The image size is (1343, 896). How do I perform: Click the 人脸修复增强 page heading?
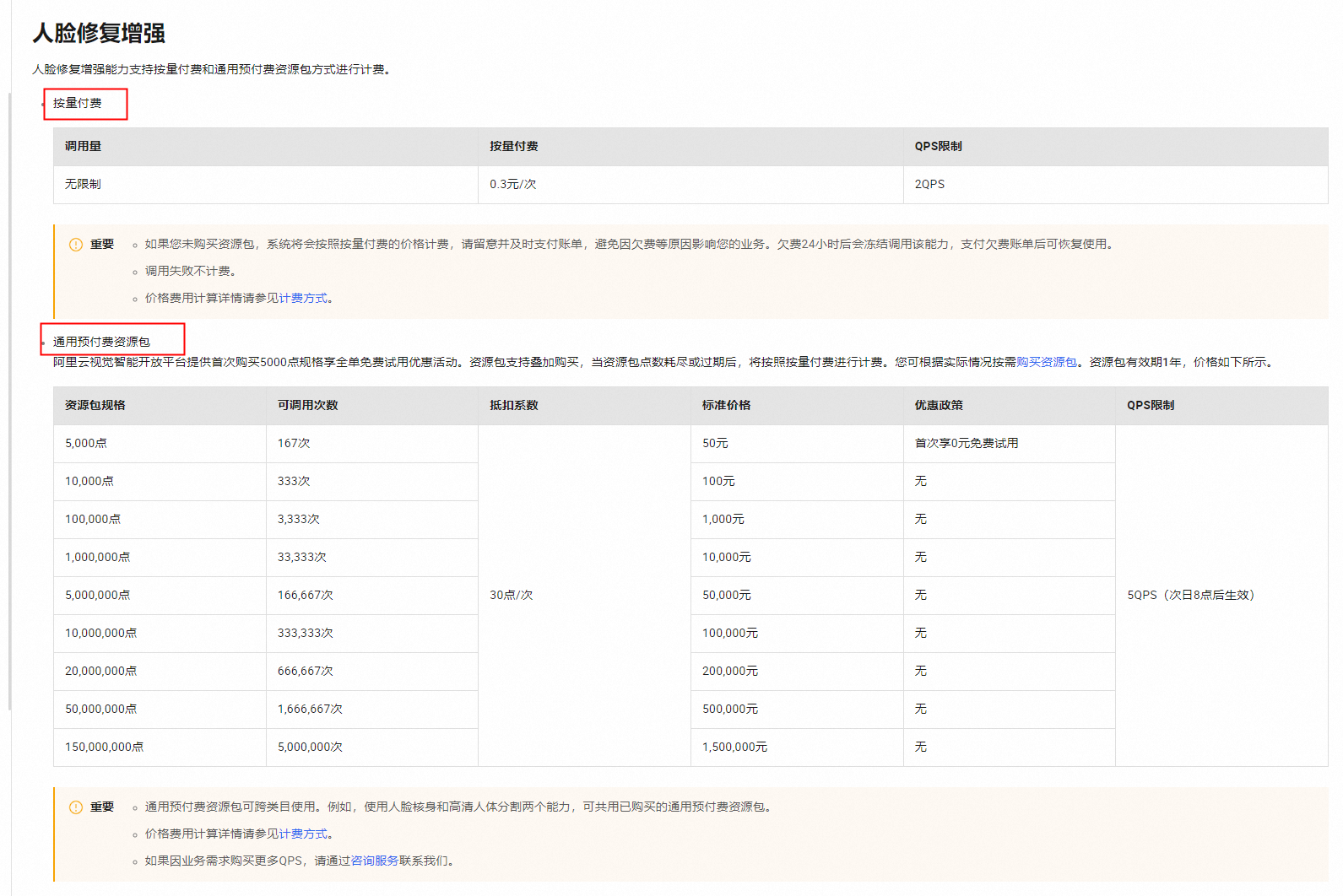(99, 33)
